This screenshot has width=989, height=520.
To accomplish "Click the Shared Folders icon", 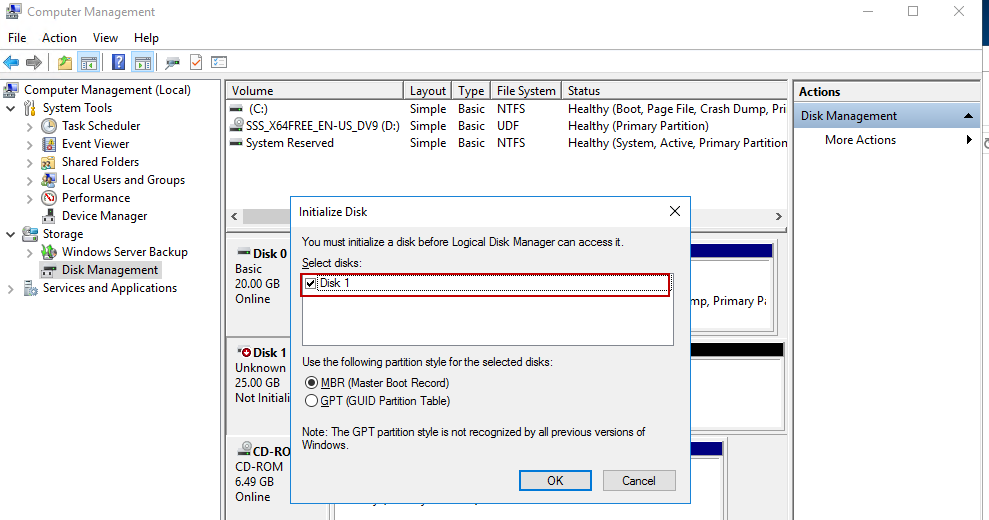I will pos(49,162).
